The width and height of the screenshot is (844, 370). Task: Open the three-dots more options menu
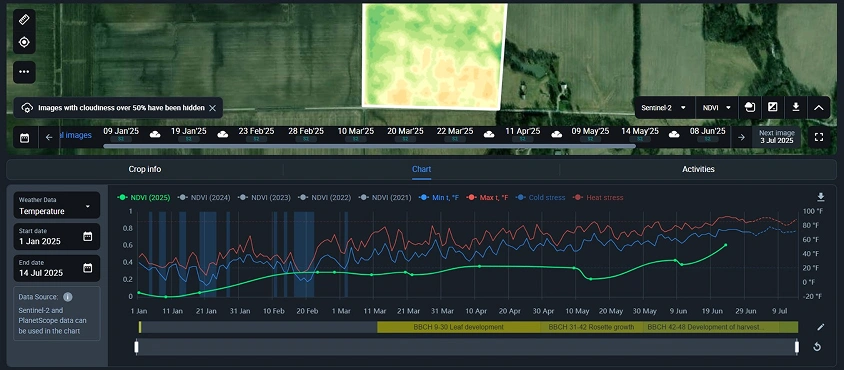tap(24, 72)
